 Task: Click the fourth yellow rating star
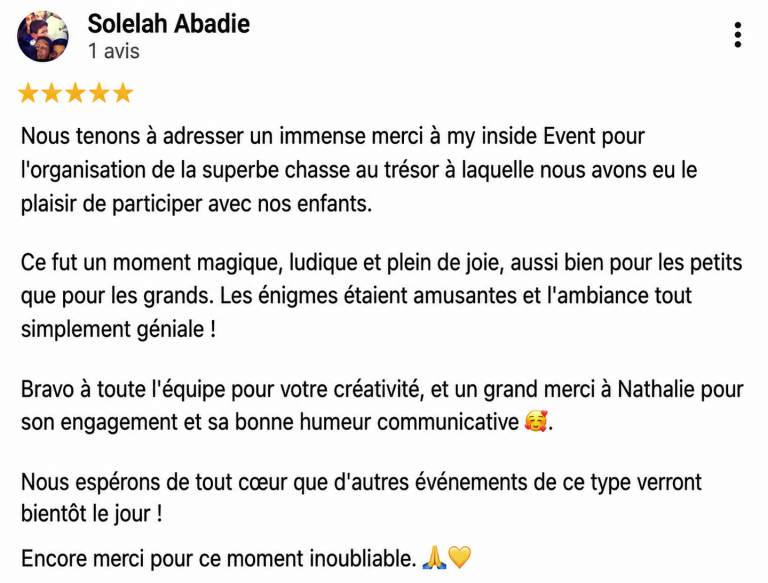99,93
